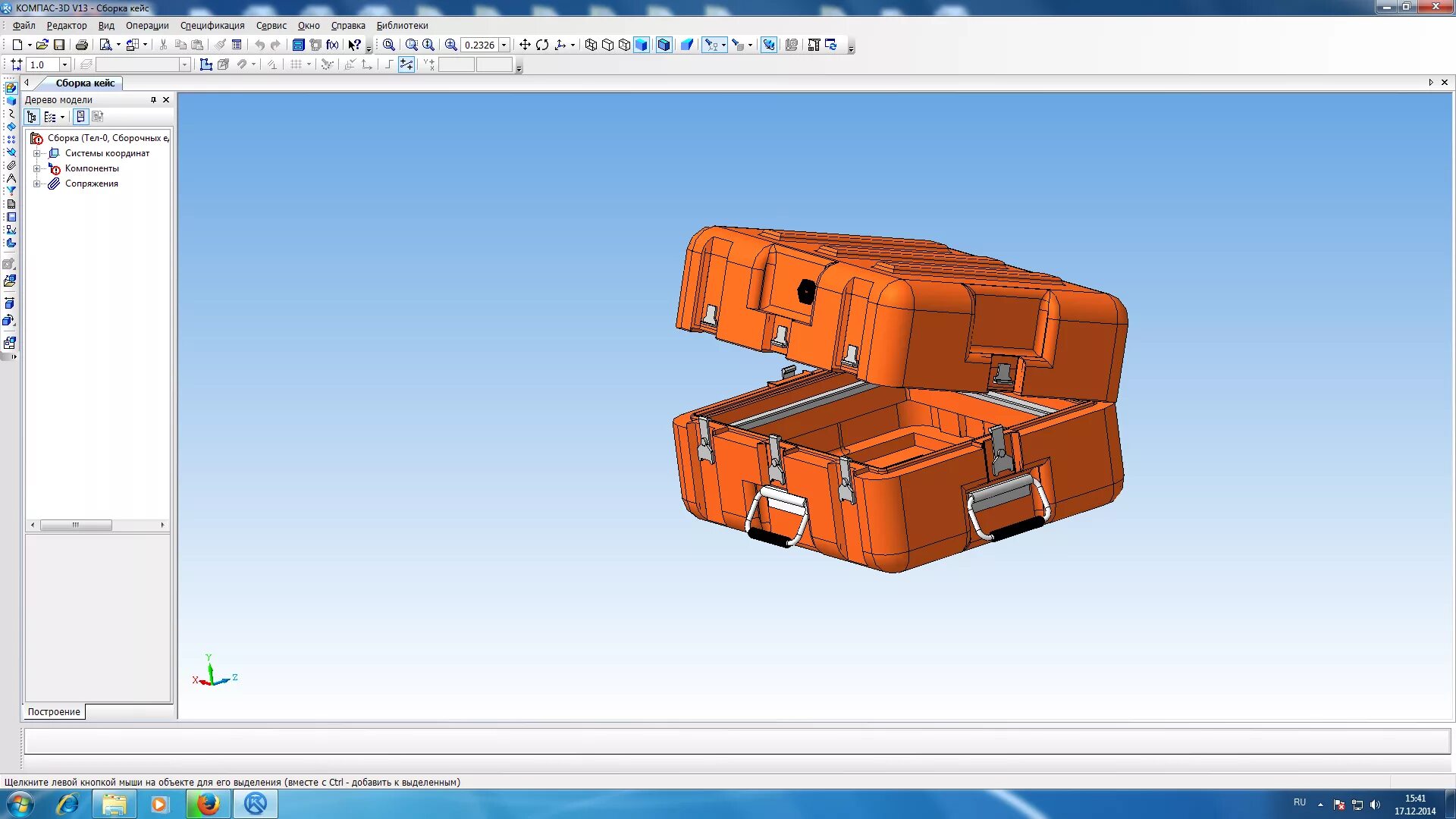Expand the Компоненты tree node
Image resolution: width=1456 pixels, height=819 pixels.
tap(36, 168)
